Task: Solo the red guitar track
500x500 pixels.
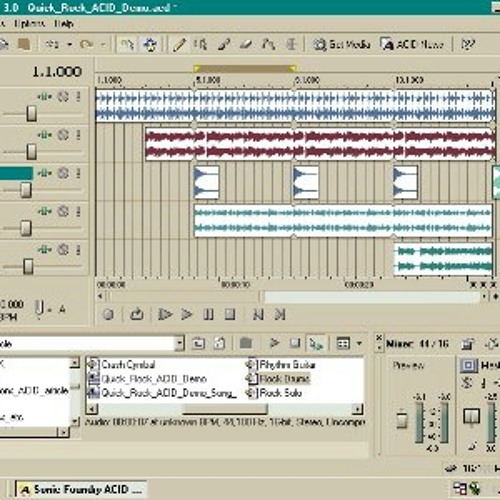Action: click(79, 135)
